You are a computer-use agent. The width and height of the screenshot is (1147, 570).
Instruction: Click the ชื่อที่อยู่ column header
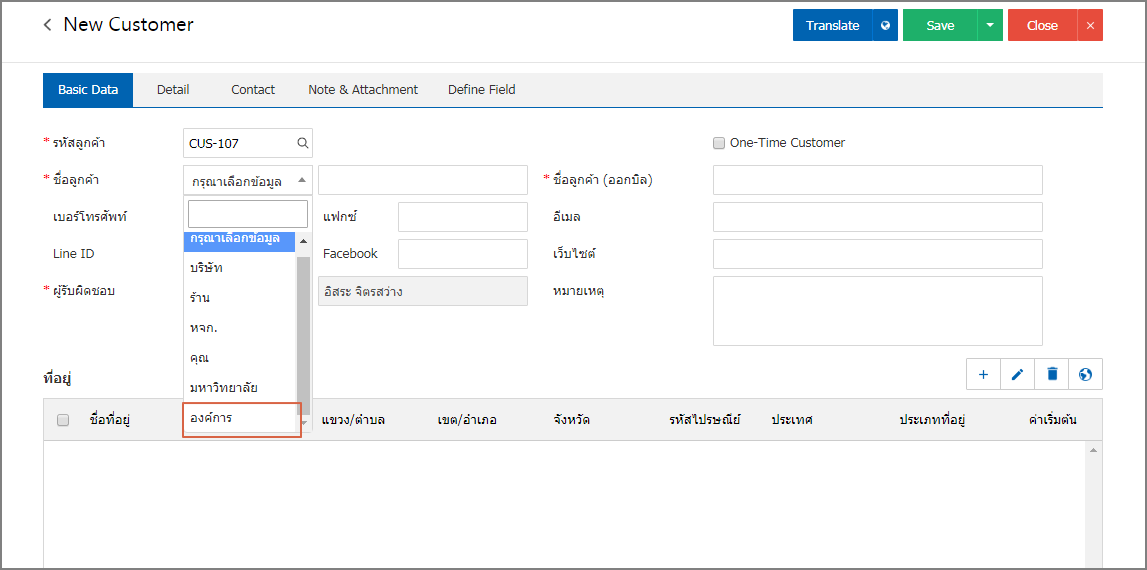click(x=109, y=420)
